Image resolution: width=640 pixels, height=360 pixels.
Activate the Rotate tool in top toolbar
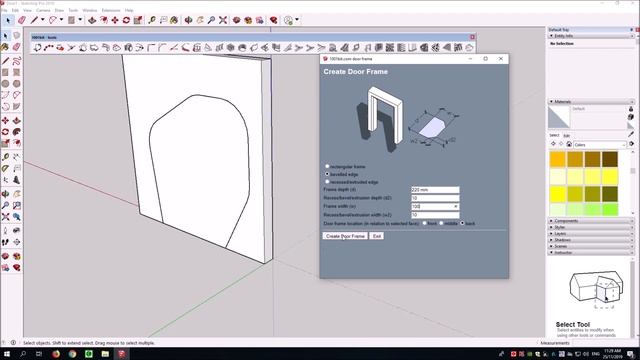[x=126, y=20]
